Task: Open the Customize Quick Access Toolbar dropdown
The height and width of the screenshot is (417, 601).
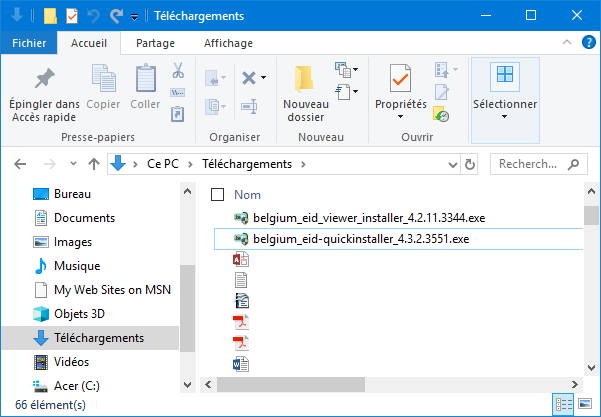Action: 135,16
